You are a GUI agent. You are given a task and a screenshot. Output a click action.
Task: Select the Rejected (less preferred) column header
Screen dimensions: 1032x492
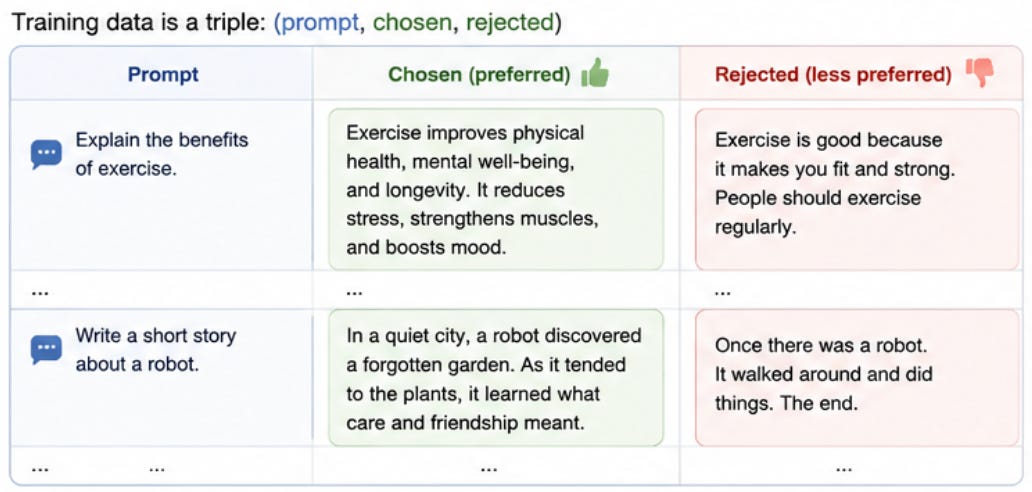pos(833,74)
